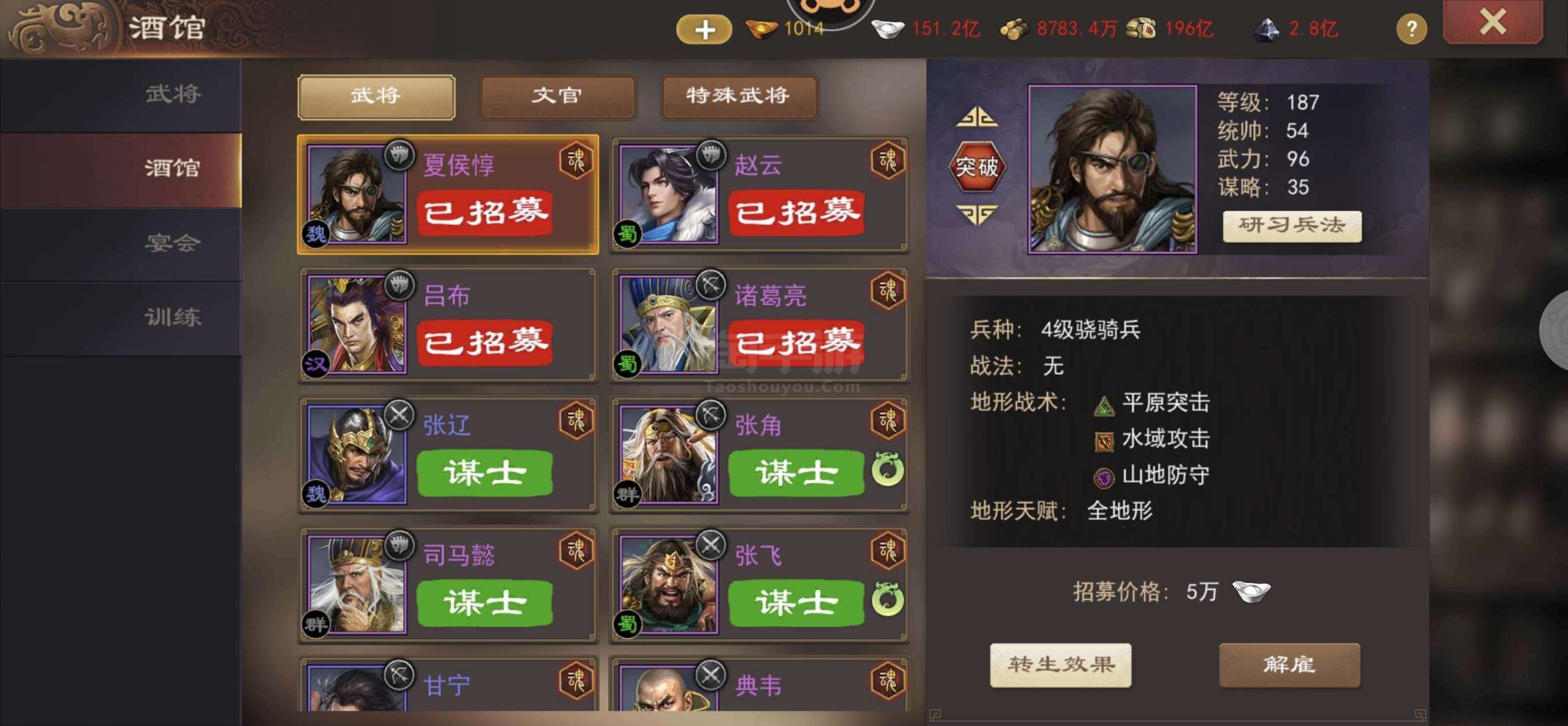
Task: Click the soul badge on 赵云 card
Action: (x=888, y=161)
